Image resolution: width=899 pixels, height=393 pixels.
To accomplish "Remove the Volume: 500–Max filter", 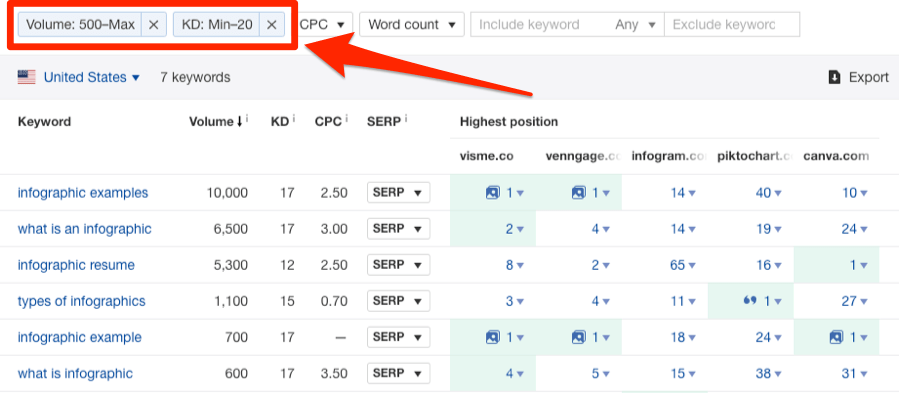I will point(154,25).
